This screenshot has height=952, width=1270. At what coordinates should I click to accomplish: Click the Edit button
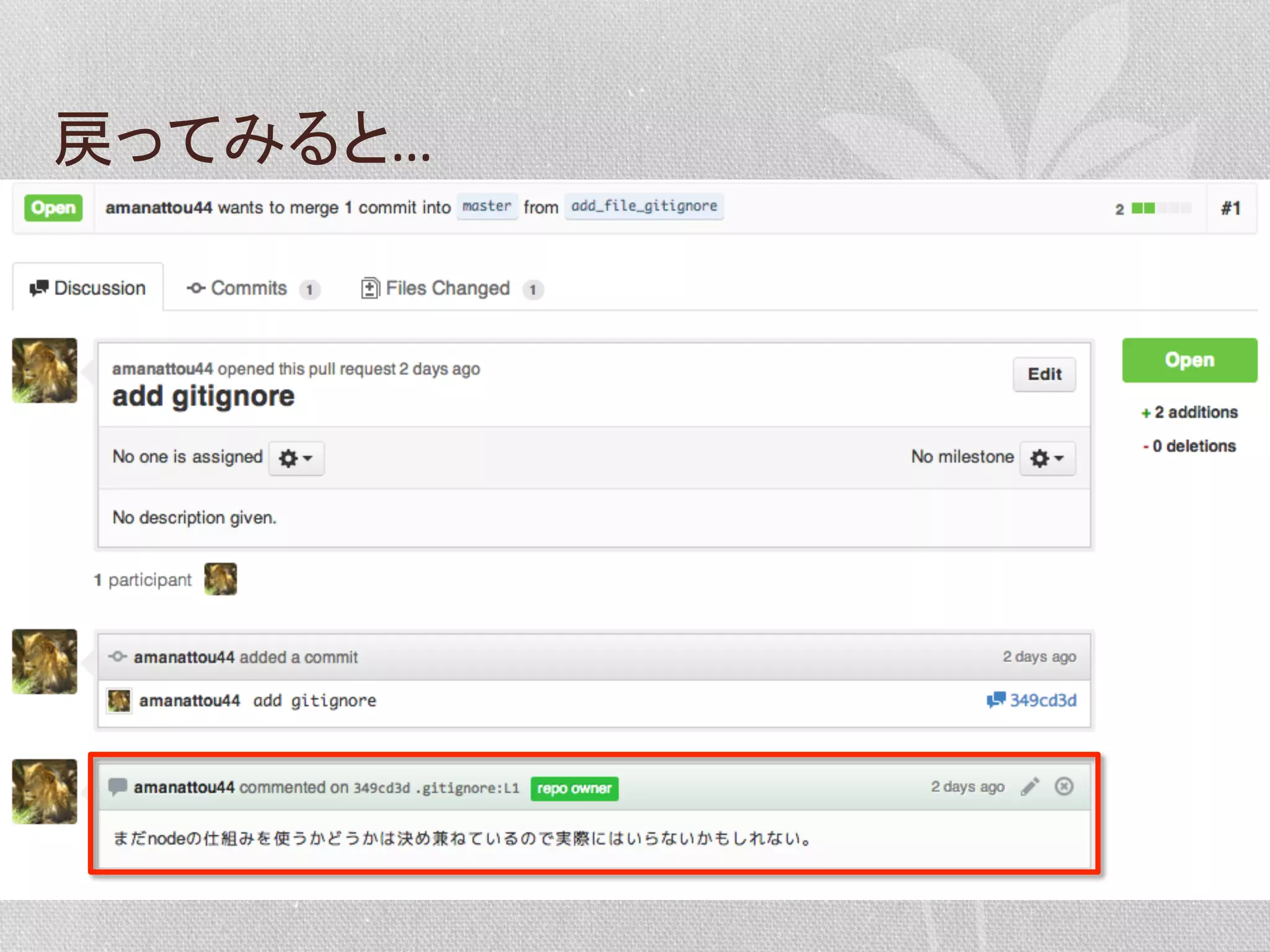coord(1044,374)
